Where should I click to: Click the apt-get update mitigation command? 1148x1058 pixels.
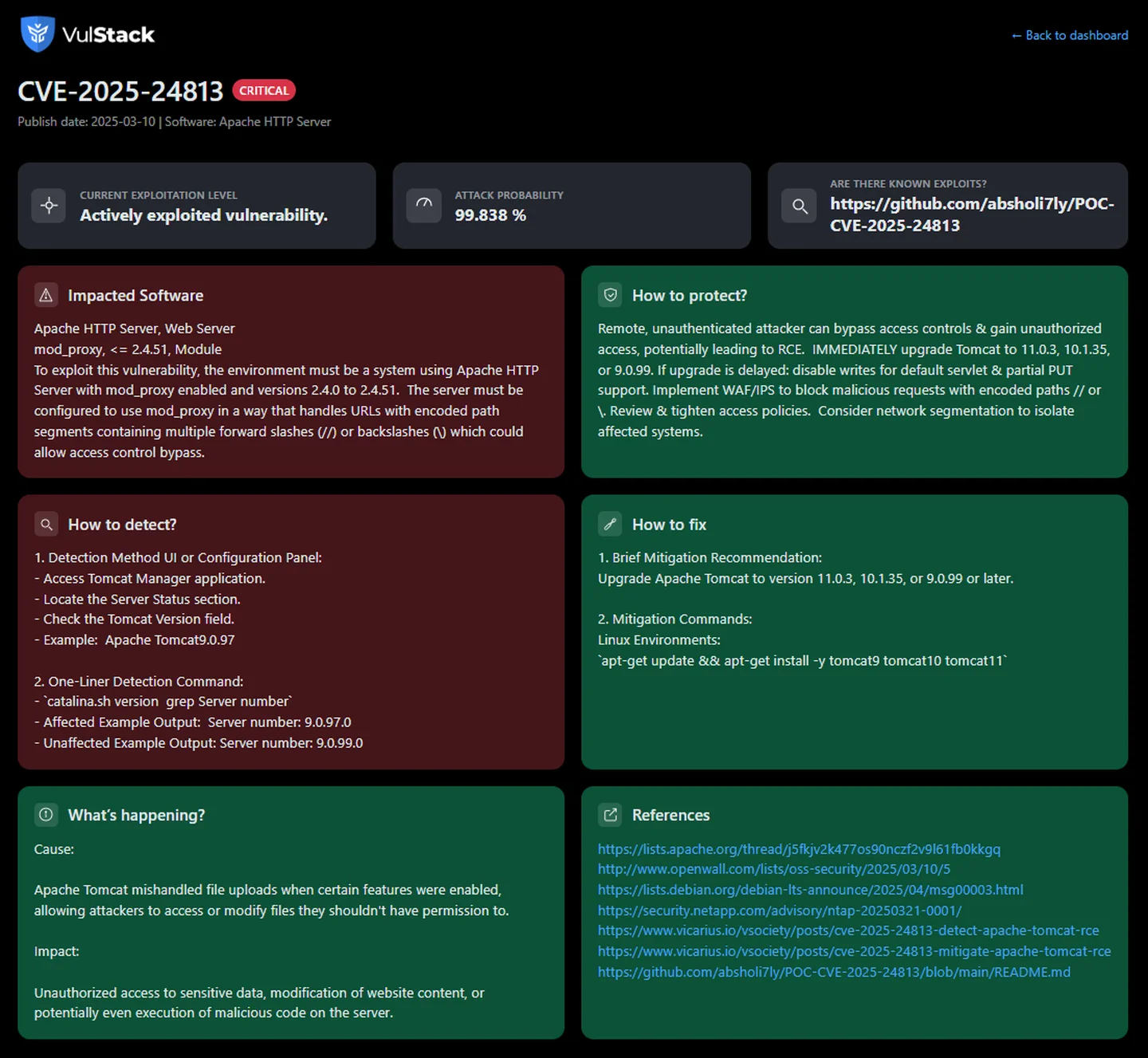point(803,660)
